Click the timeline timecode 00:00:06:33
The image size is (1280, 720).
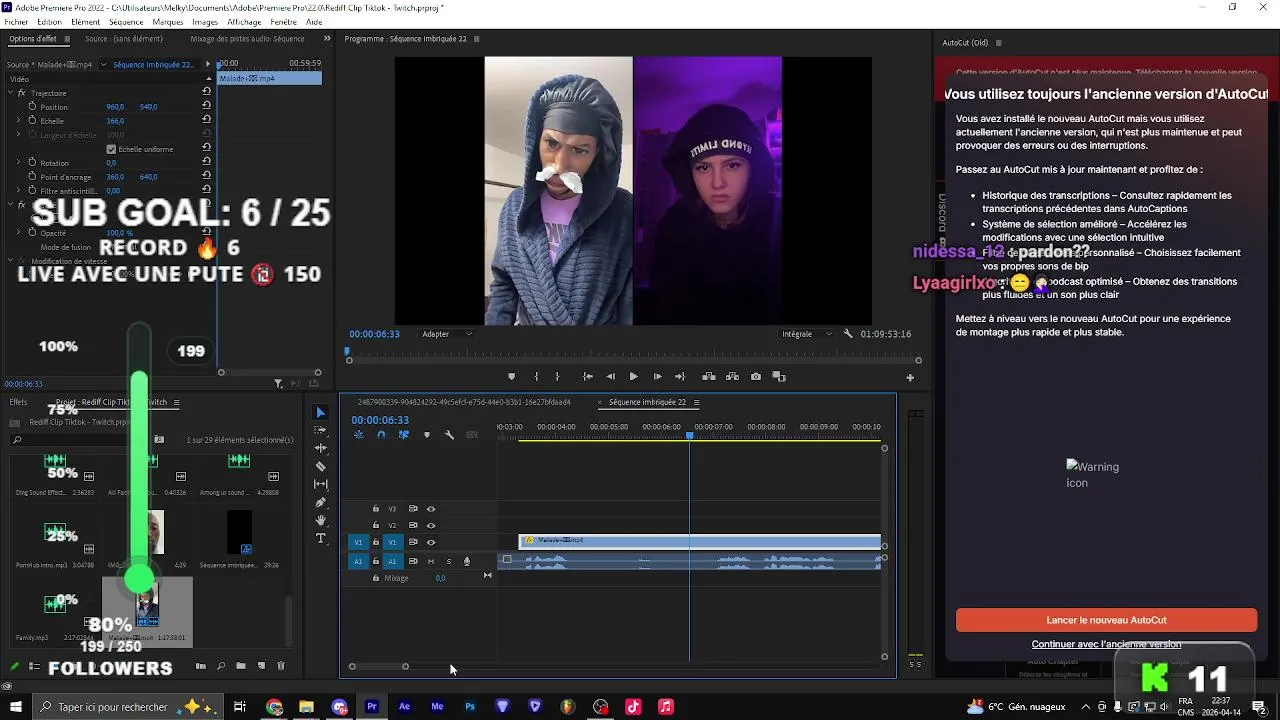click(380, 420)
